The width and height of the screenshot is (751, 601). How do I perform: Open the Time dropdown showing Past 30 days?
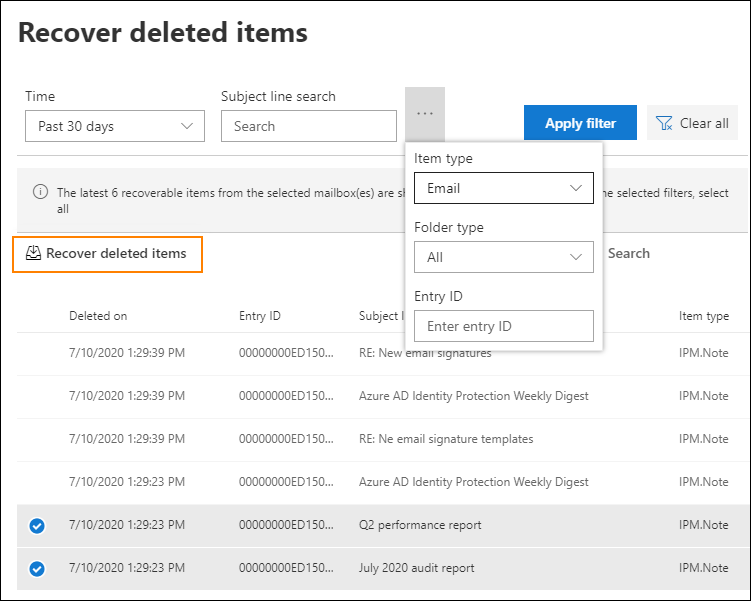[115, 126]
